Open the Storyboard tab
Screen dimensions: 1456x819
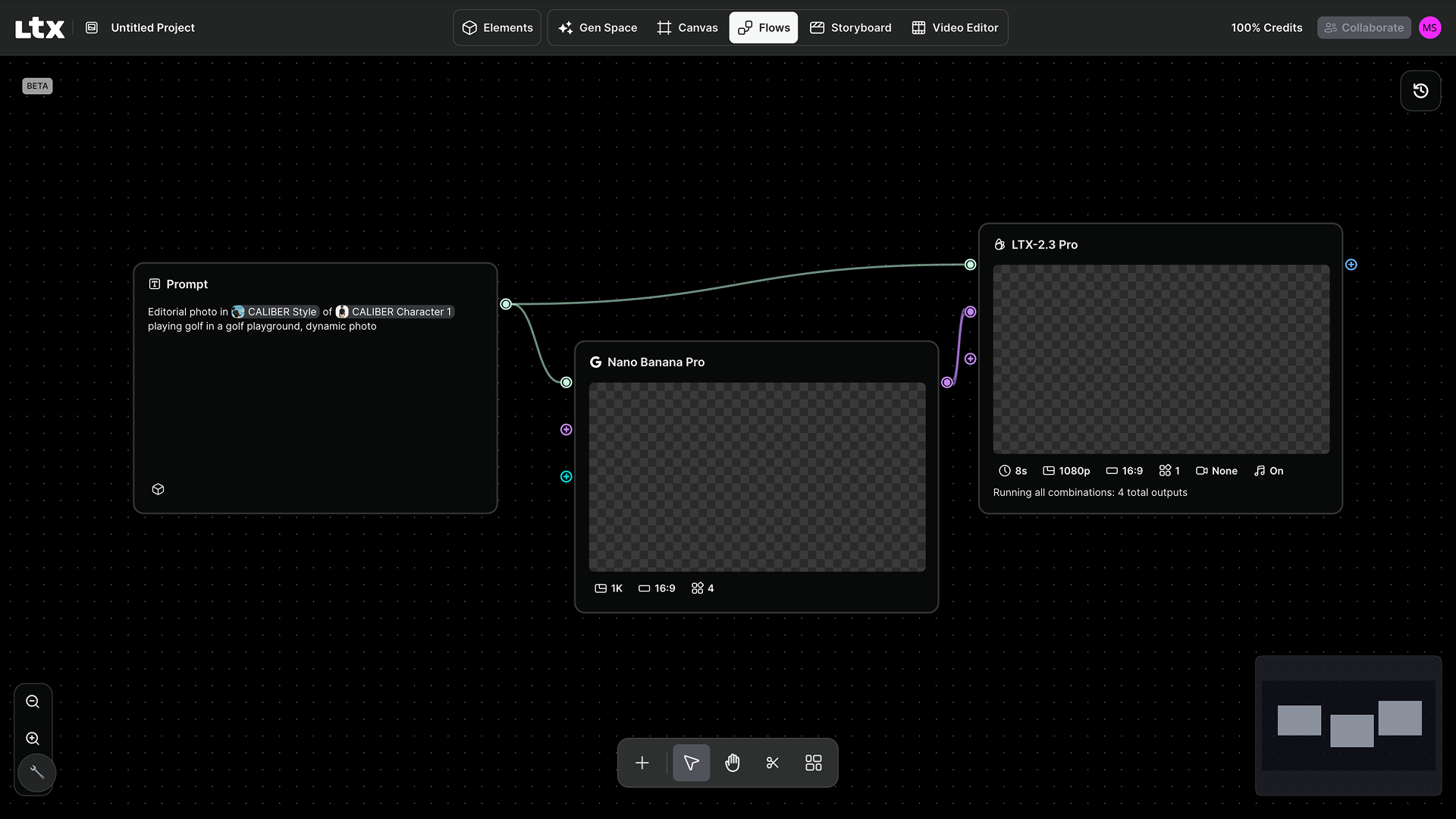[x=850, y=28]
